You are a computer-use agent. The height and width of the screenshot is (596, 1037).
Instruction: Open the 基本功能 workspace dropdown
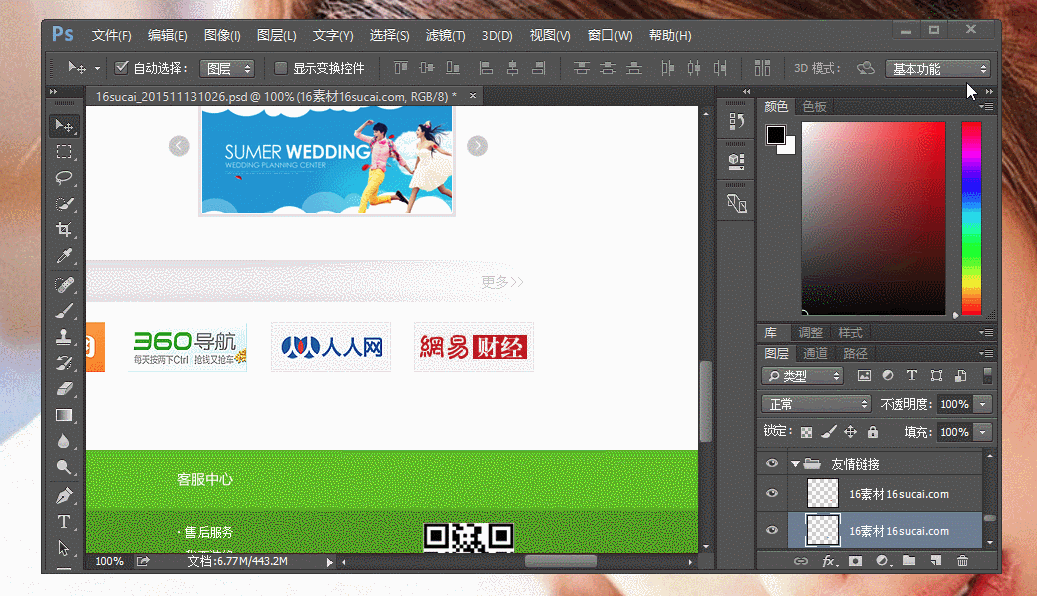[938, 69]
